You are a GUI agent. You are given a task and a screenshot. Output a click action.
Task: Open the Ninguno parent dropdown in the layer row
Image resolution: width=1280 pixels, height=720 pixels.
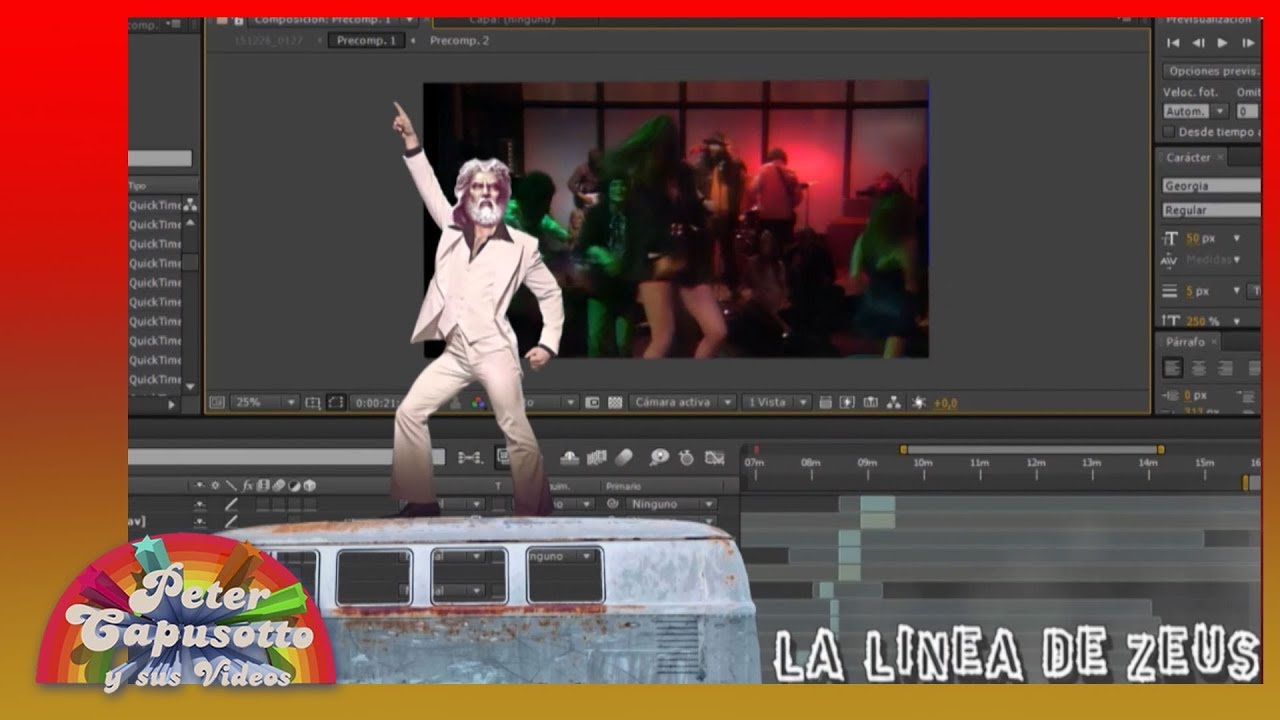(669, 504)
